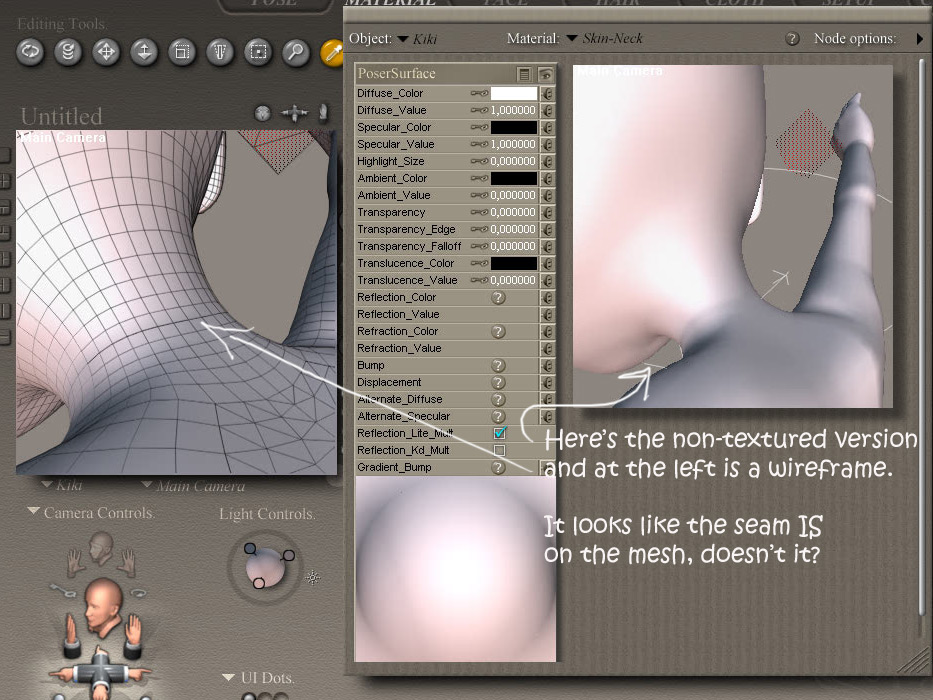Toggle the PoserSurface preview eye icon

tap(545, 74)
